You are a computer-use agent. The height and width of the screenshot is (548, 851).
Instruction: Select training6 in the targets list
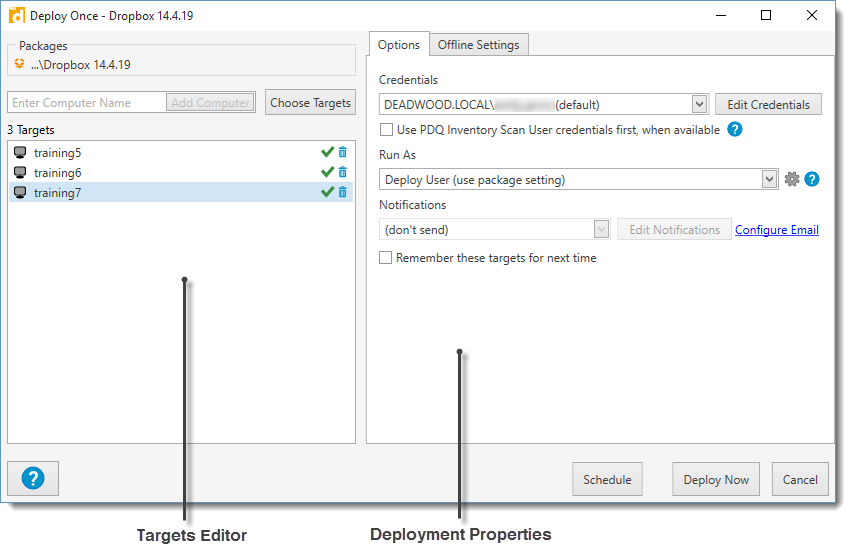point(58,173)
